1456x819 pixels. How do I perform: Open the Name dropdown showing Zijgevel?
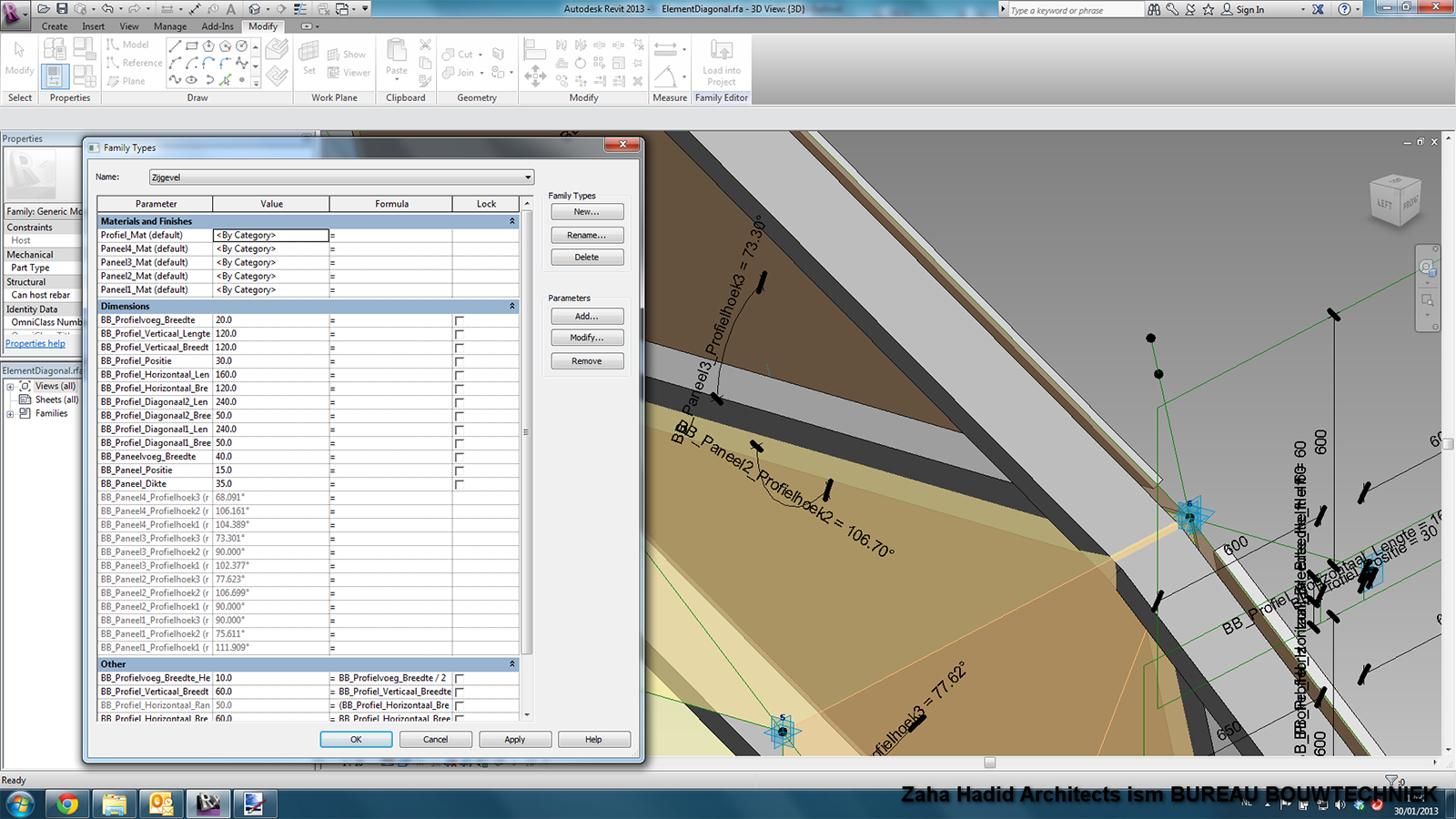tap(341, 177)
